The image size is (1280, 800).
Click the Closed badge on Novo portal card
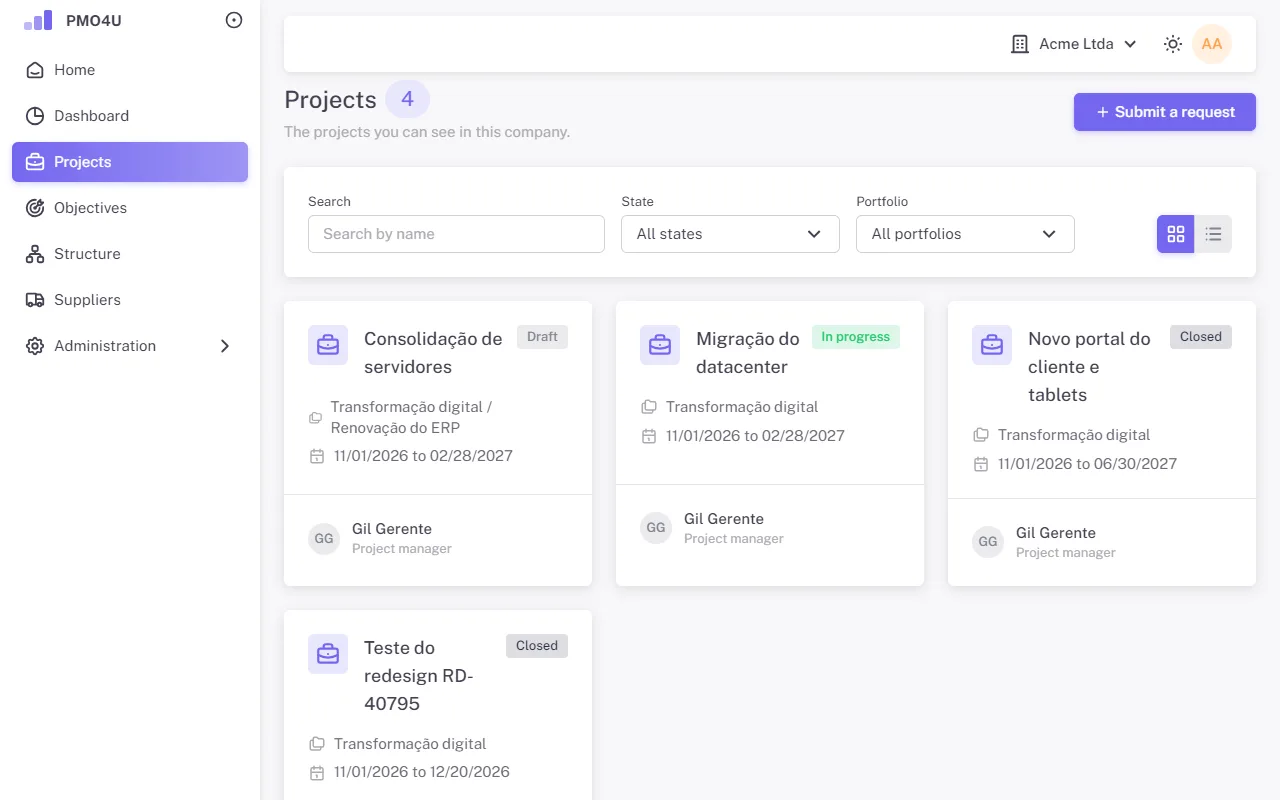[x=1201, y=337]
